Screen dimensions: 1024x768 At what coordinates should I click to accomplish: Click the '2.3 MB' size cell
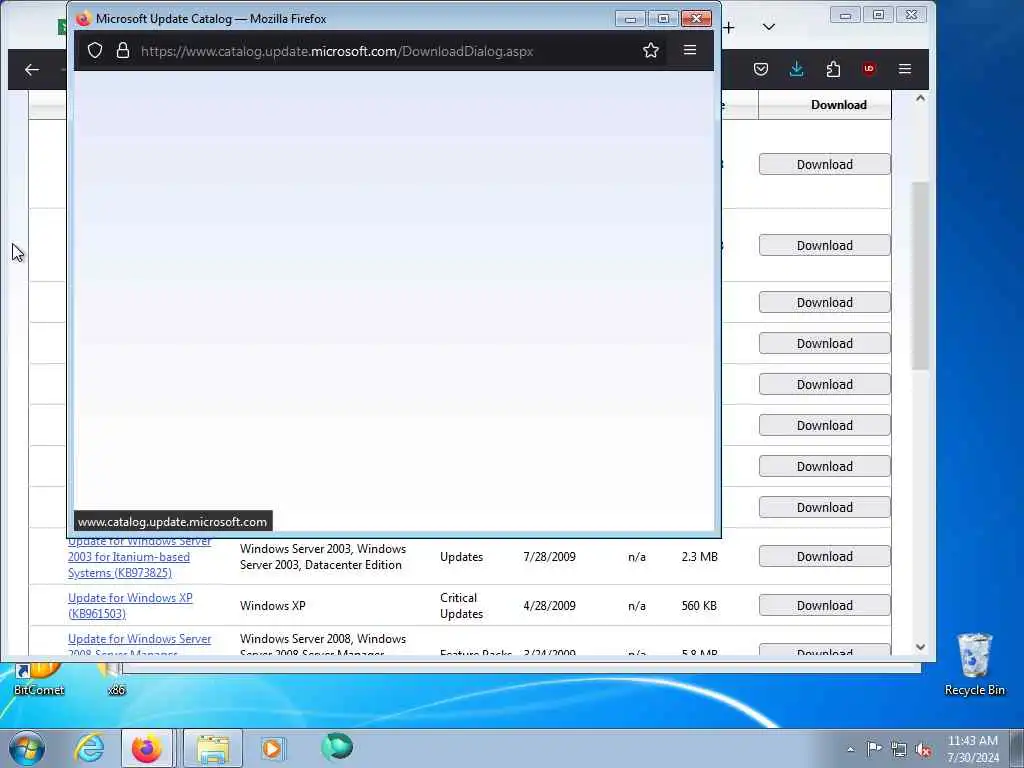pos(699,556)
